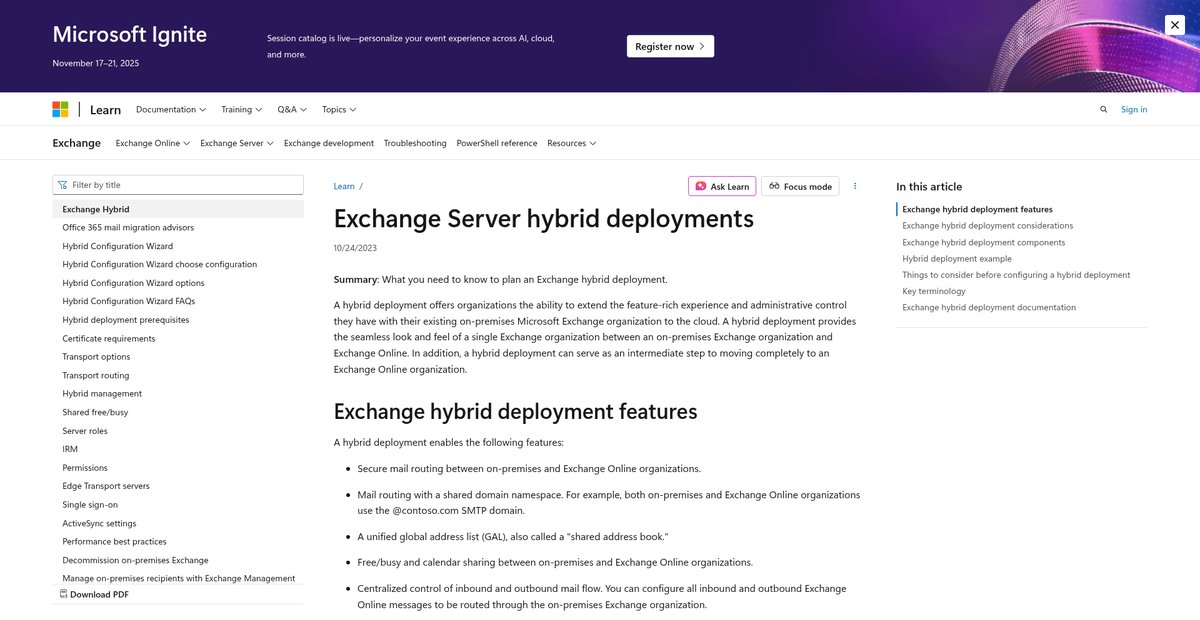Open Server roles article

[x=85, y=431]
